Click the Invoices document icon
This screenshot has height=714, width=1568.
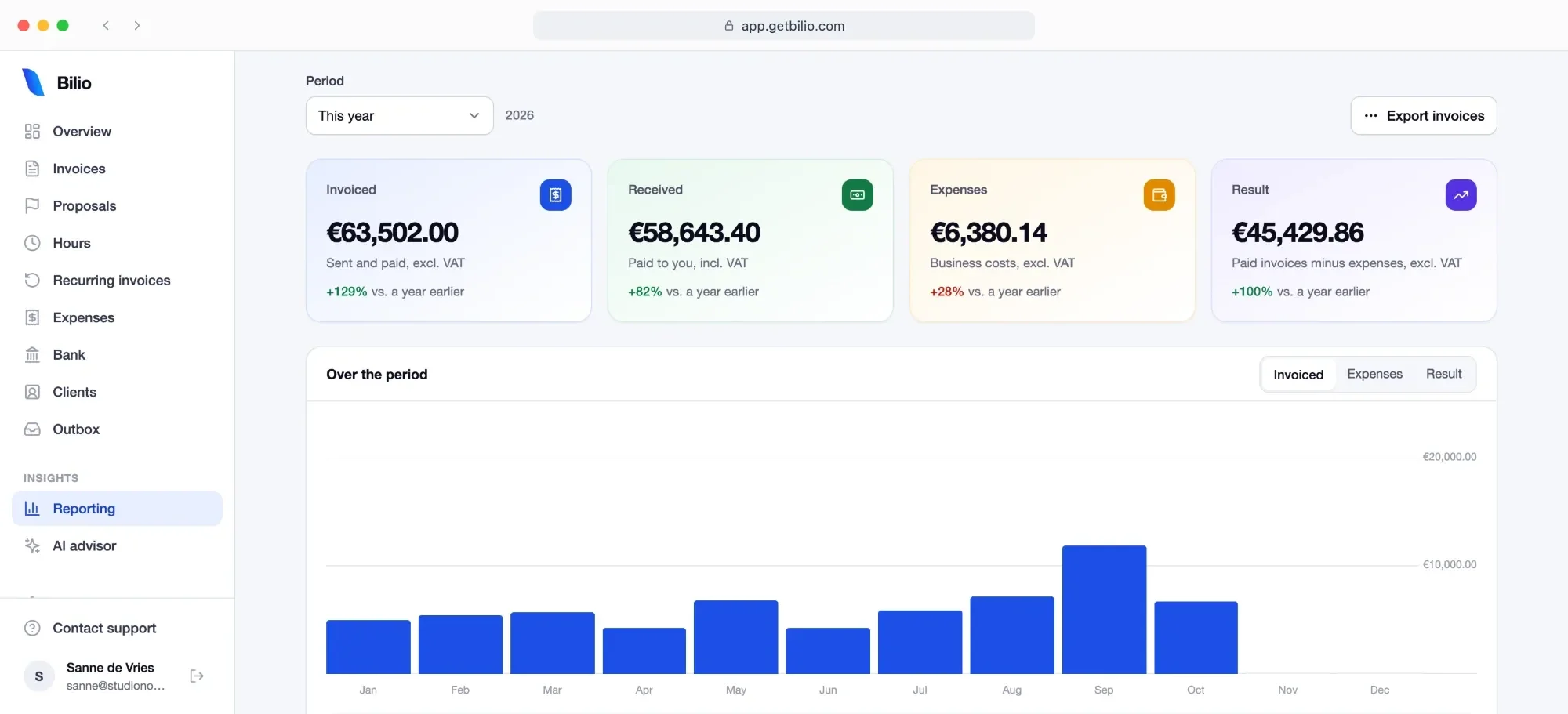pyautogui.click(x=32, y=169)
